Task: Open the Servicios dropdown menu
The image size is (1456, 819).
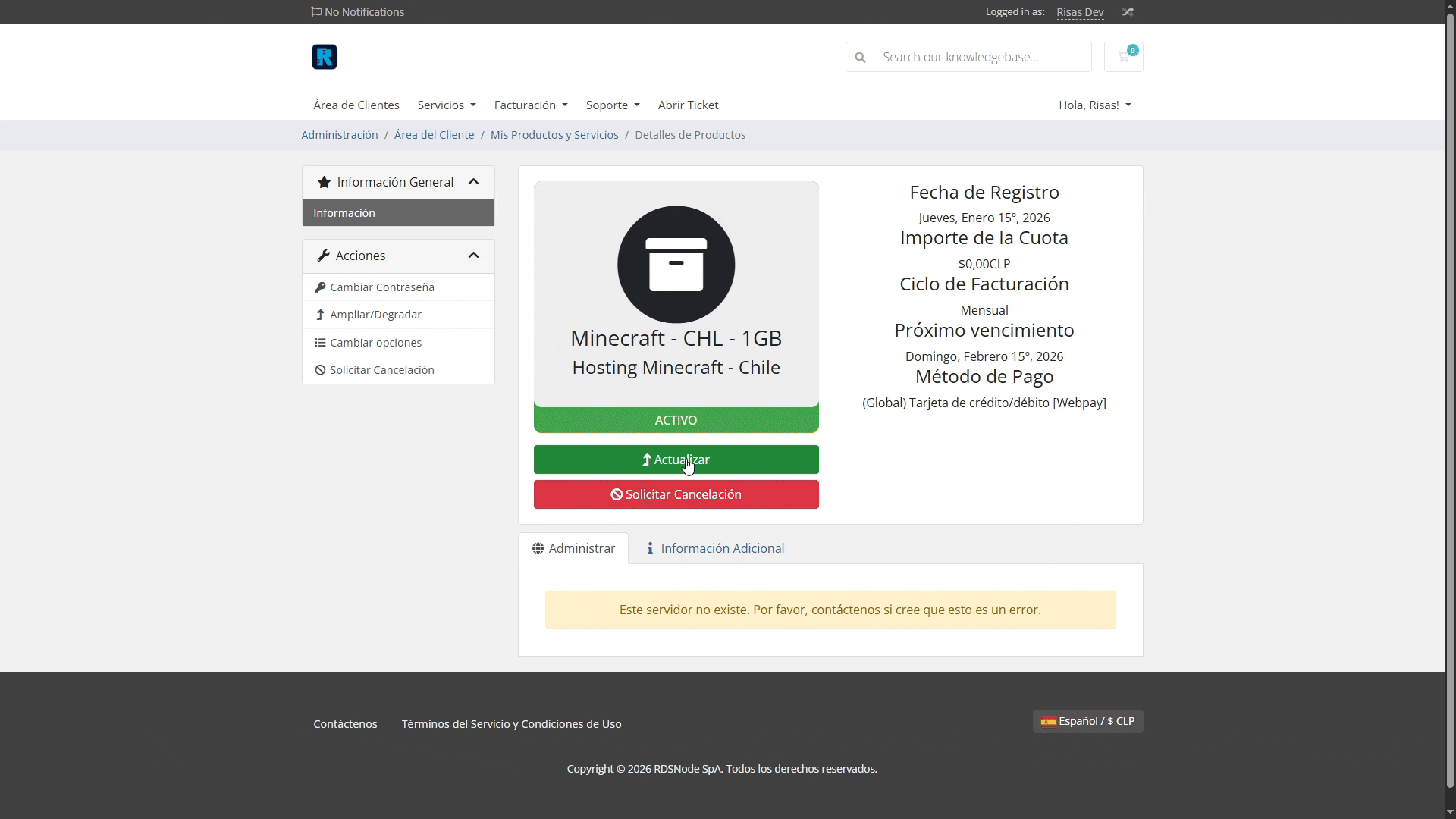Action: click(x=446, y=105)
